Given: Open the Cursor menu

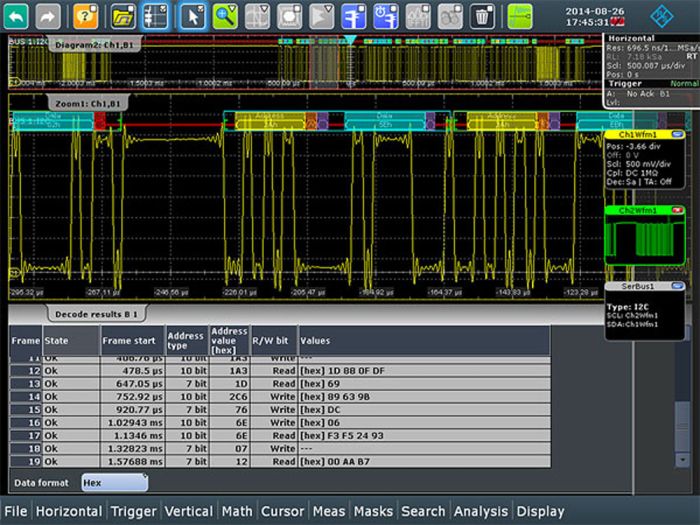Looking at the screenshot, I should point(282,511).
